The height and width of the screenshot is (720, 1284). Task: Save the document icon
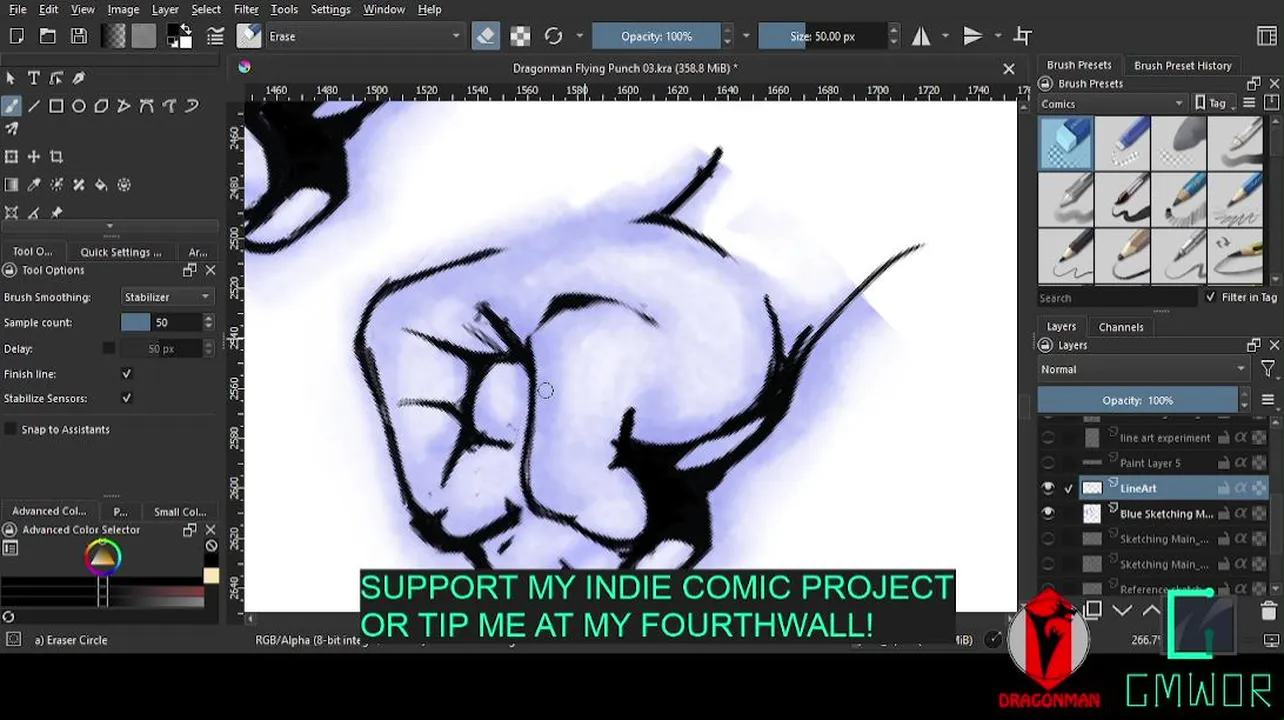pos(79,36)
